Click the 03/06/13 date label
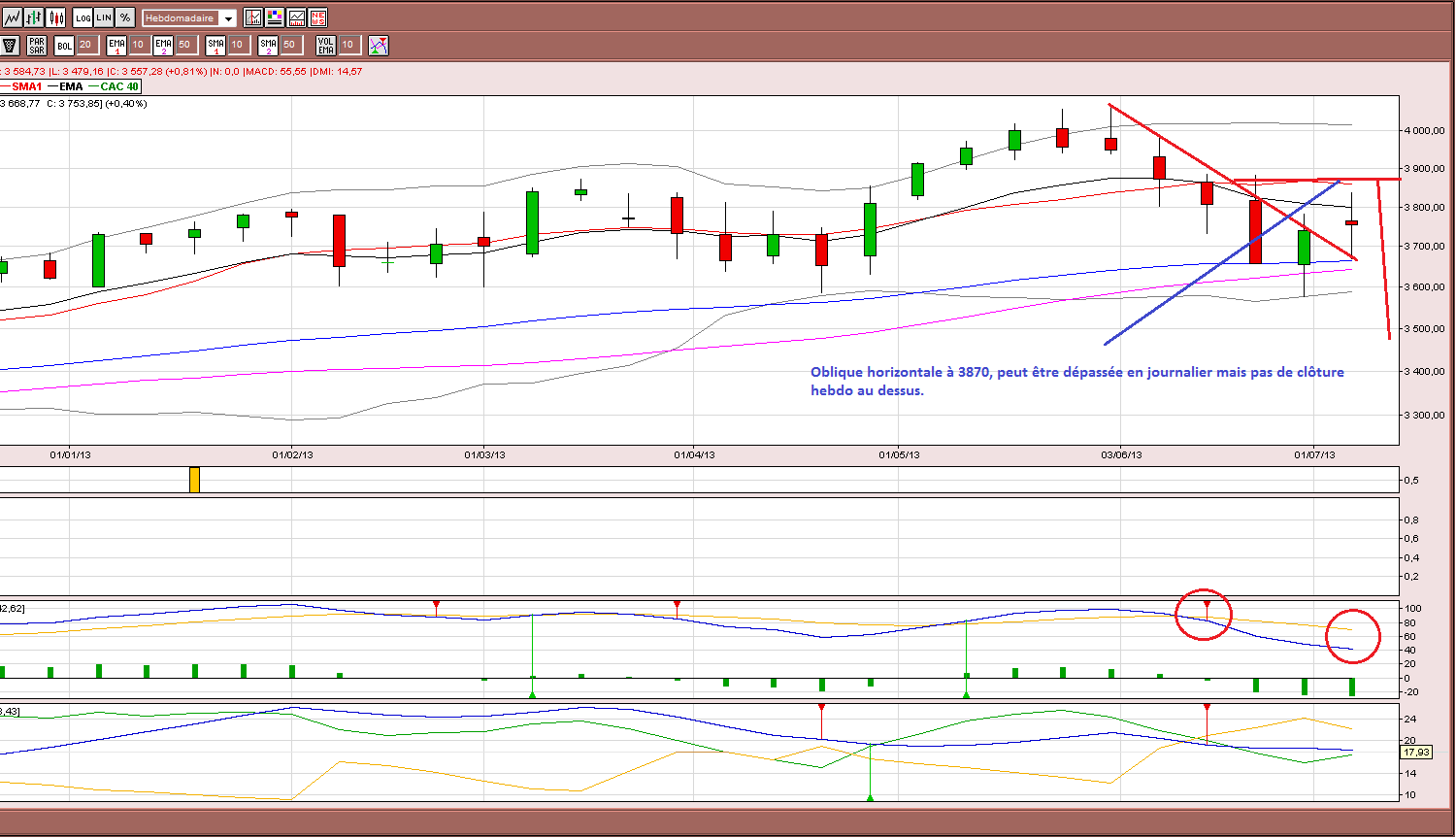The height and width of the screenshot is (838, 1456). pos(1121,454)
